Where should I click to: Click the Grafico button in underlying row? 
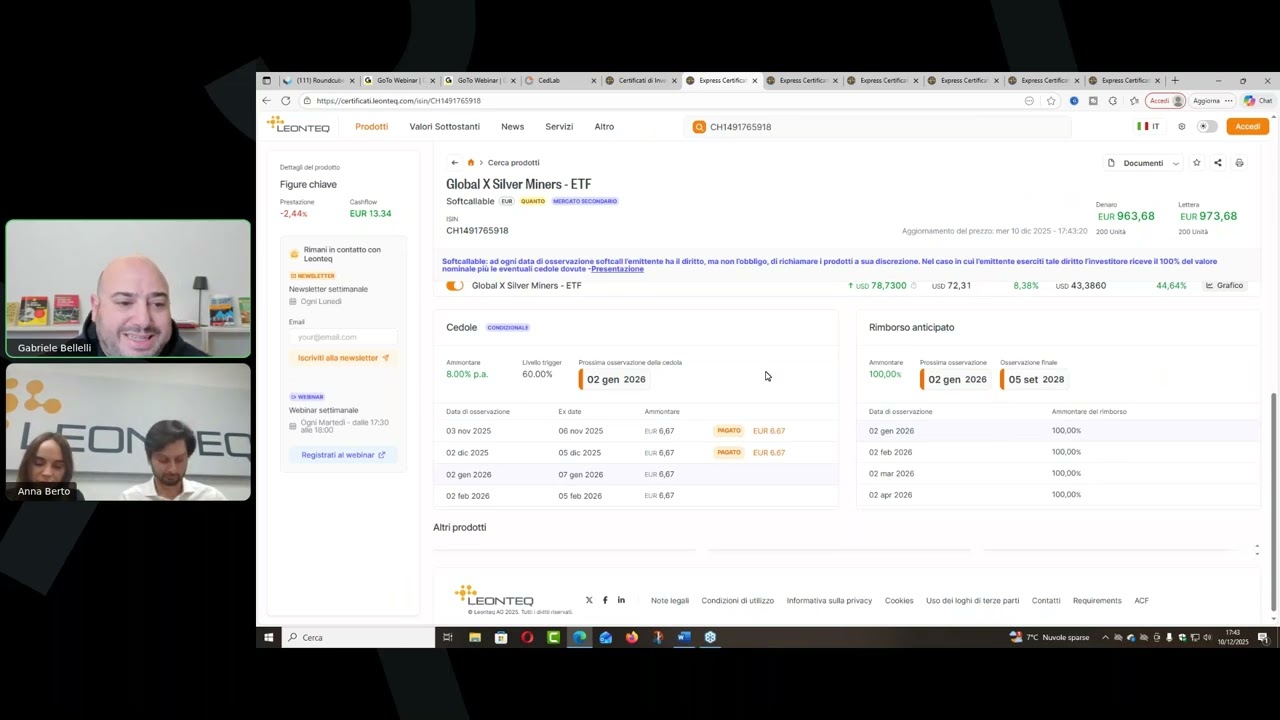(x=1224, y=286)
